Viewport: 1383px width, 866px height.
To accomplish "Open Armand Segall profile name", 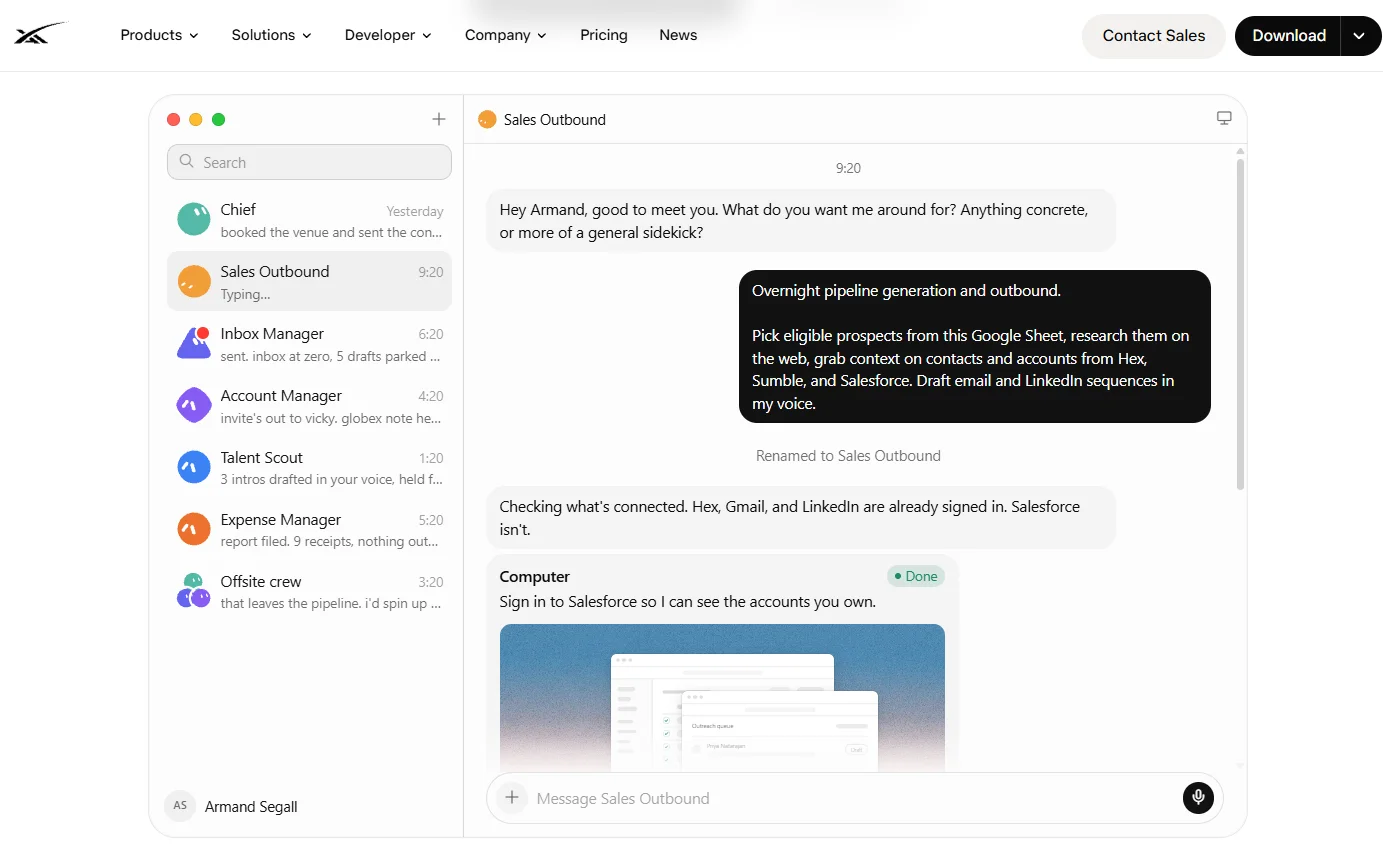I will click(251, 807).
